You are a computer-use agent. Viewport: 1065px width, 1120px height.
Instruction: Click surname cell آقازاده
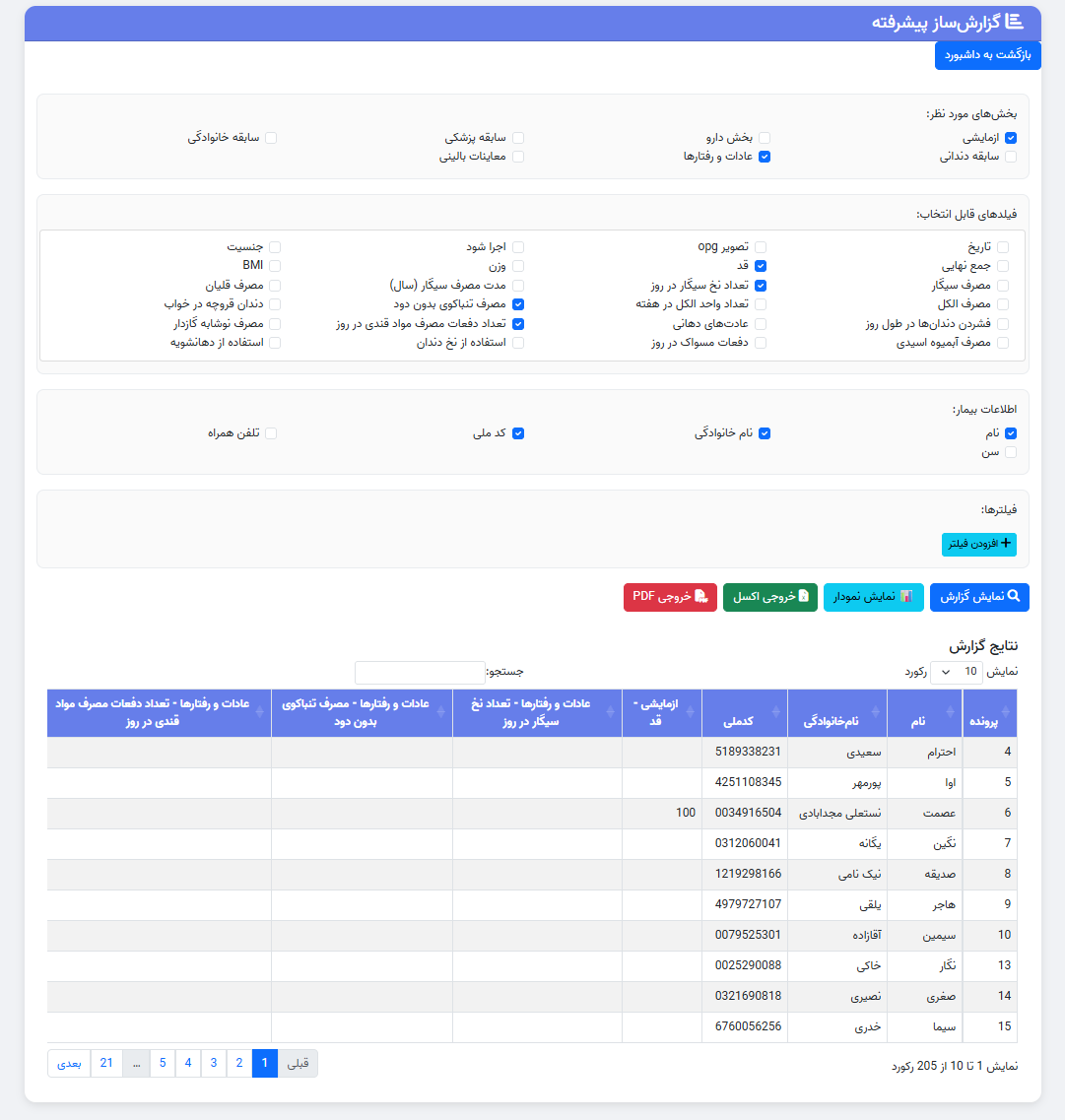pyautogui.click(x=837, y=935)
